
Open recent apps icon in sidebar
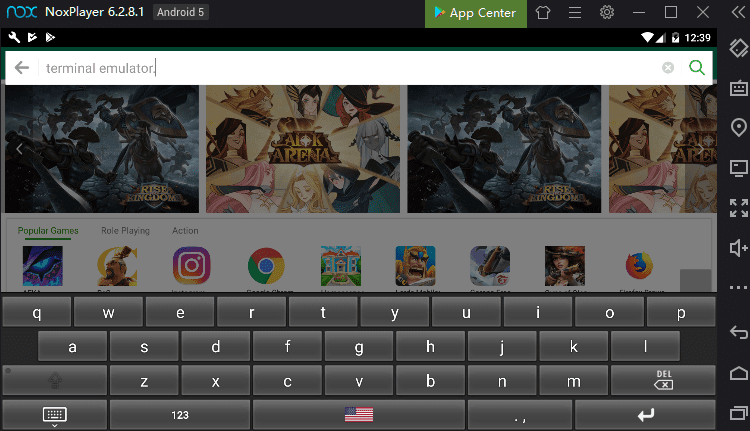739,412
